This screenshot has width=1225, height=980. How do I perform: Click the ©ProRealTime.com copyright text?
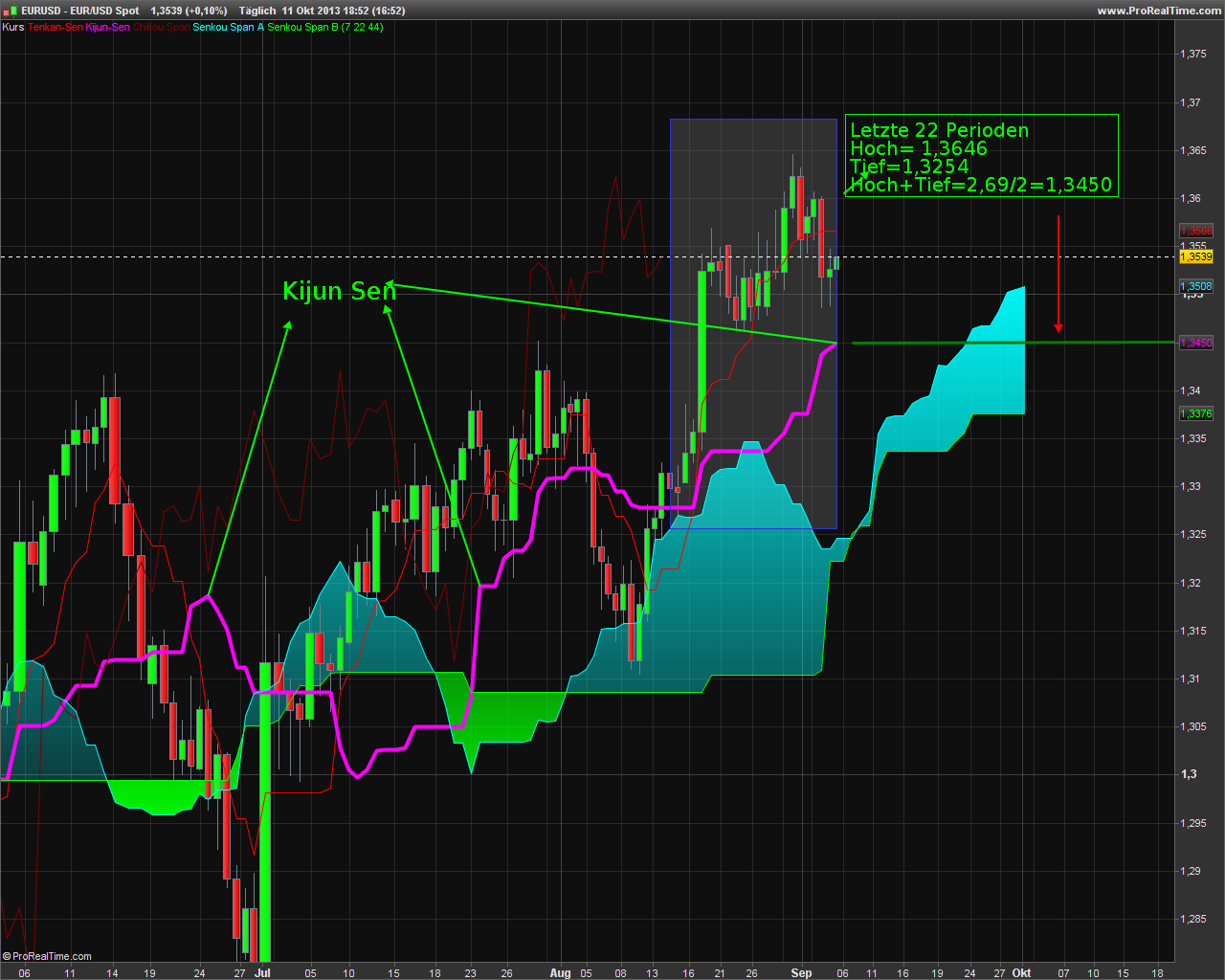48,956
